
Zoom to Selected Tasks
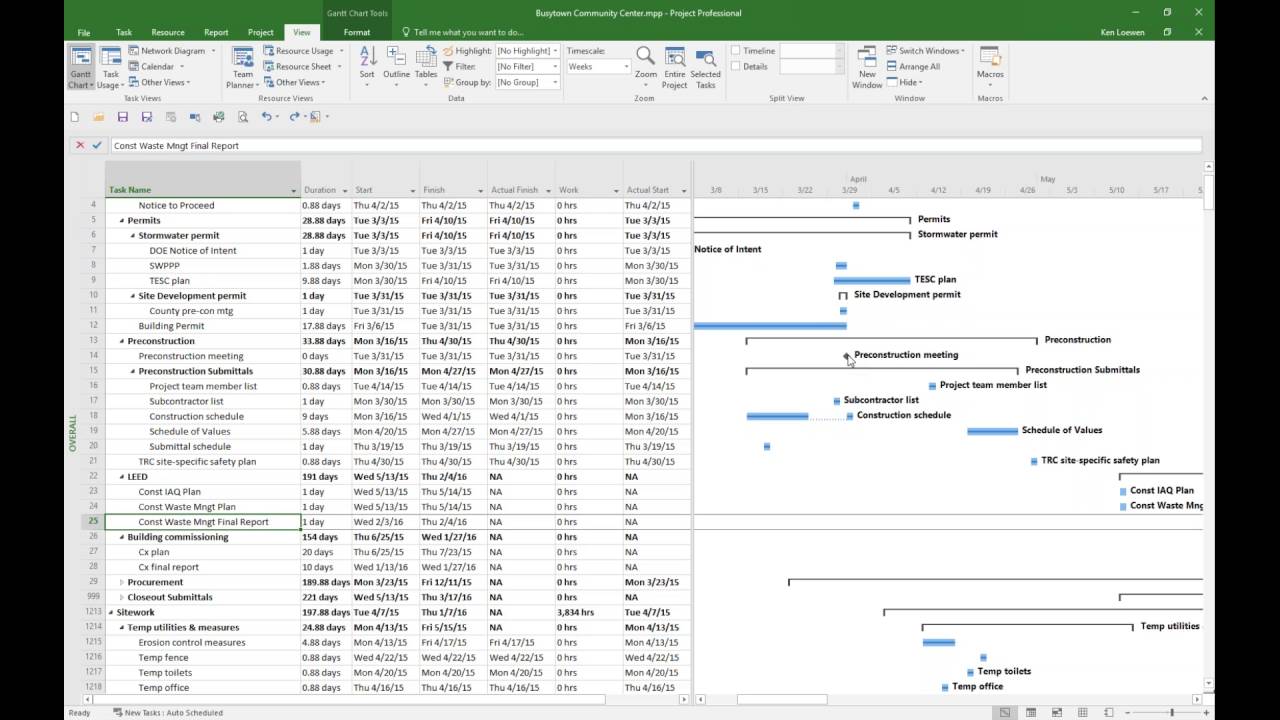point(705,68)
